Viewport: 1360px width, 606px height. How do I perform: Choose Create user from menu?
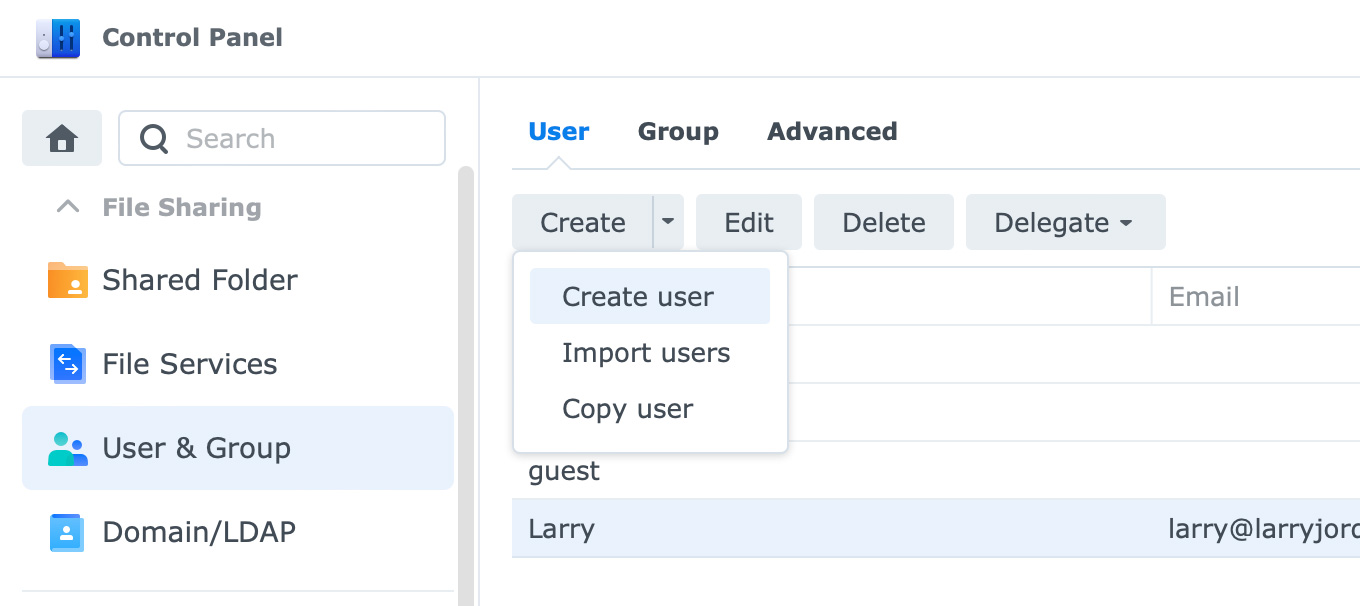pos(638,297)
